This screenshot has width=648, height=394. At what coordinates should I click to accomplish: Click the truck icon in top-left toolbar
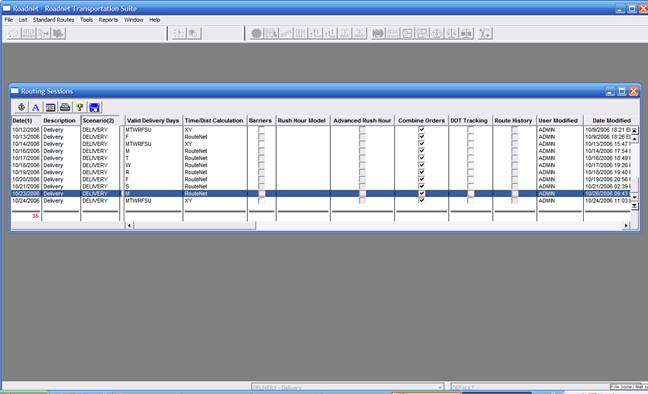(58, 33)
